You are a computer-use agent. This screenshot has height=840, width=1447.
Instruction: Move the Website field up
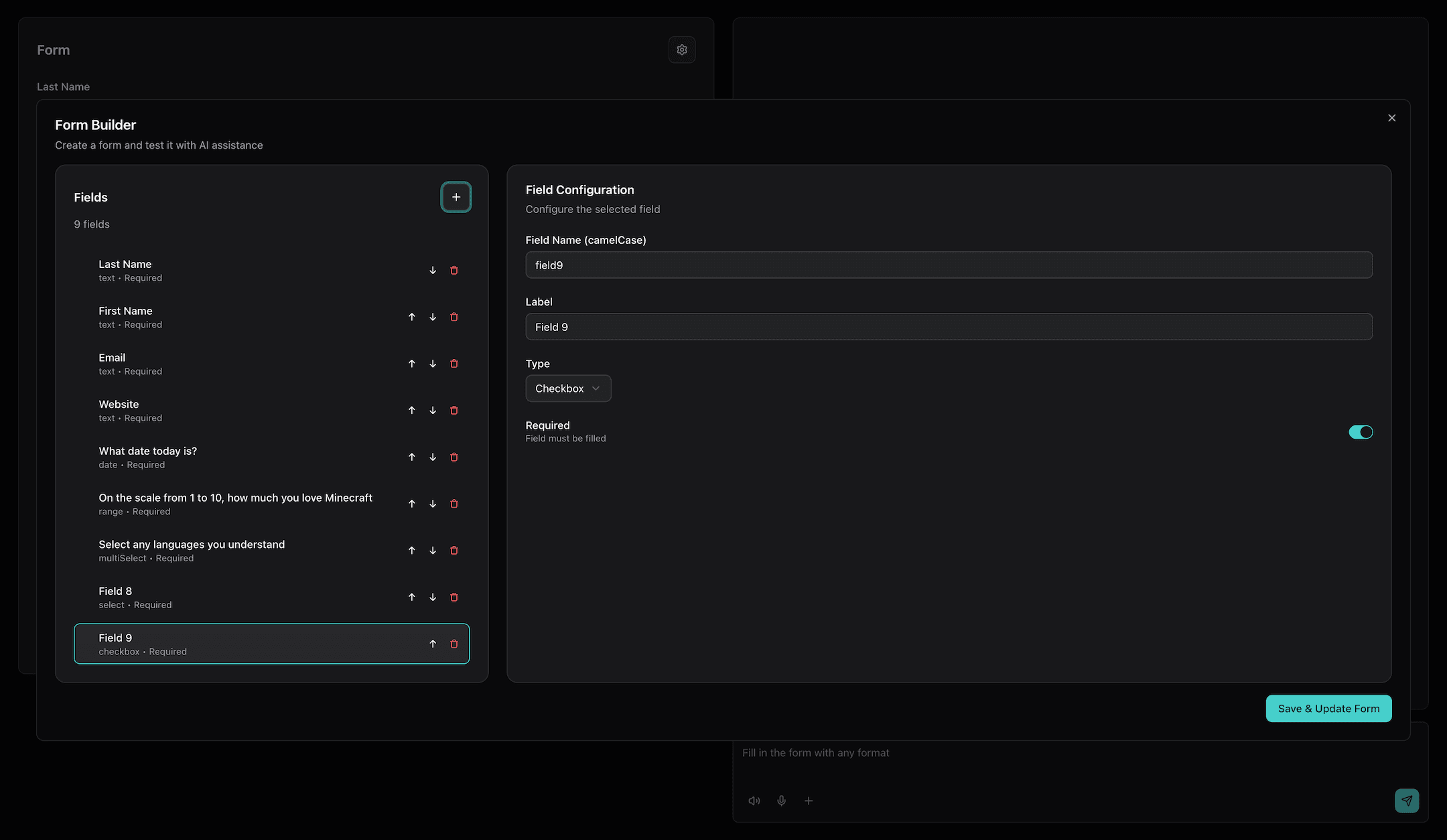coord(411,410)
